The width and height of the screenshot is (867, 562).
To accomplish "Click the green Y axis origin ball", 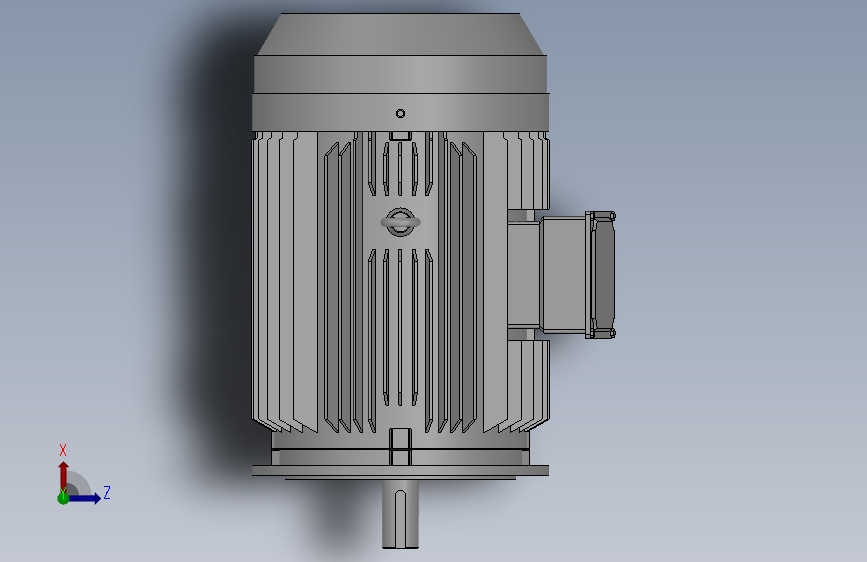I will (63, 498).
